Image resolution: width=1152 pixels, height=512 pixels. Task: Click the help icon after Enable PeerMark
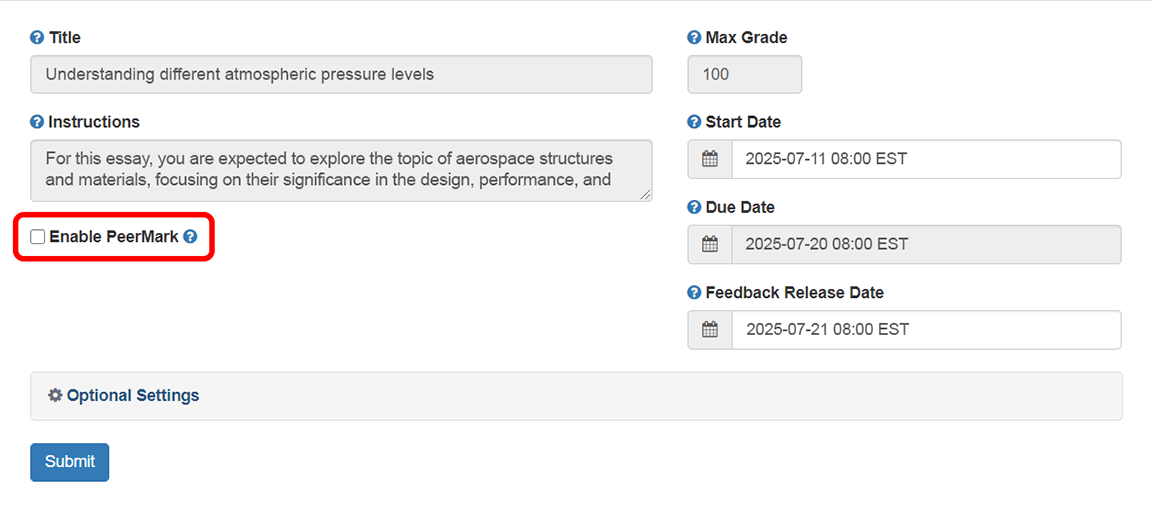[190, 237]
